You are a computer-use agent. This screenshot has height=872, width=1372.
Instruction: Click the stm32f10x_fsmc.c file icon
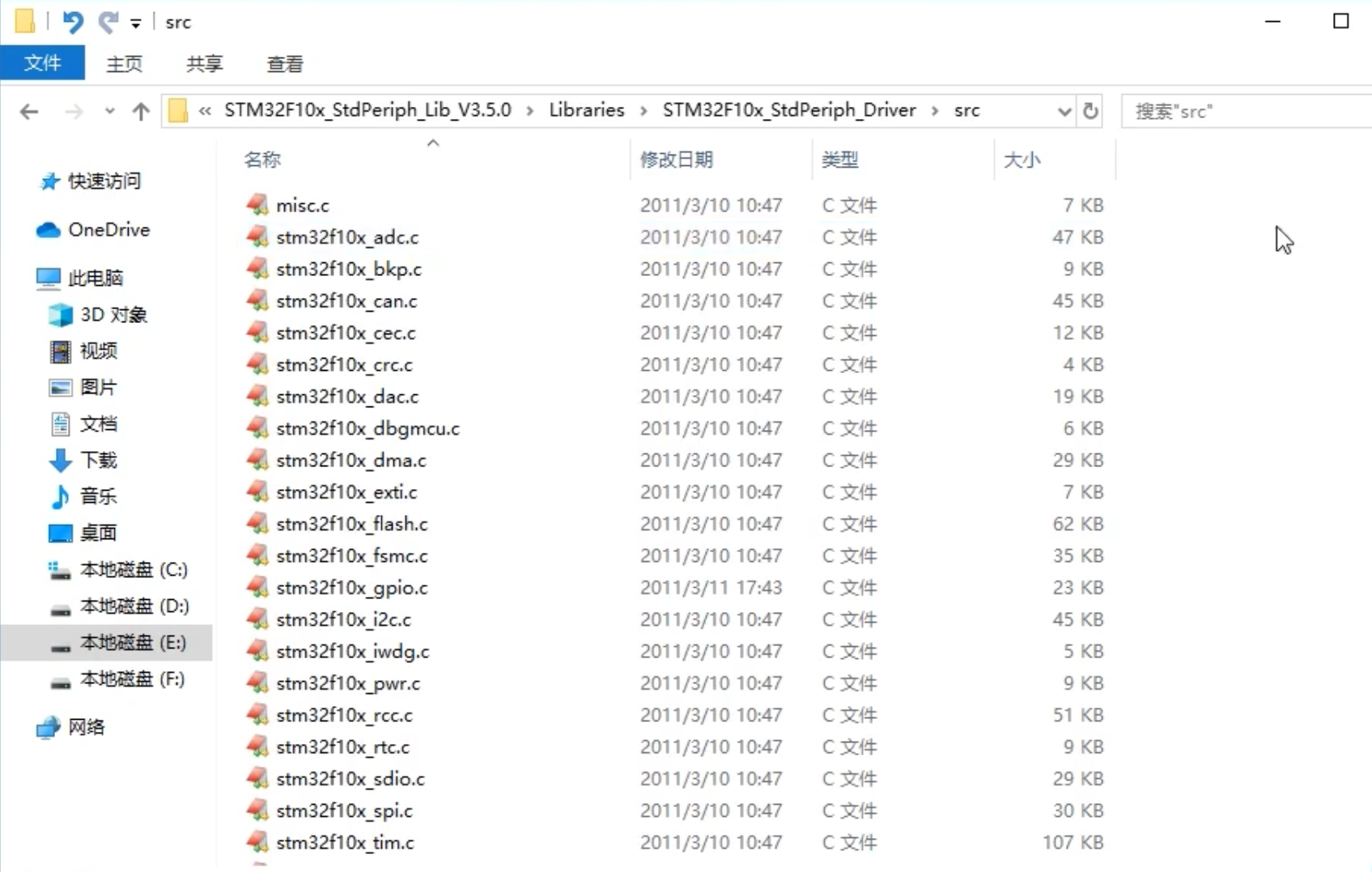pyautogui.click(x=257, y=555)
